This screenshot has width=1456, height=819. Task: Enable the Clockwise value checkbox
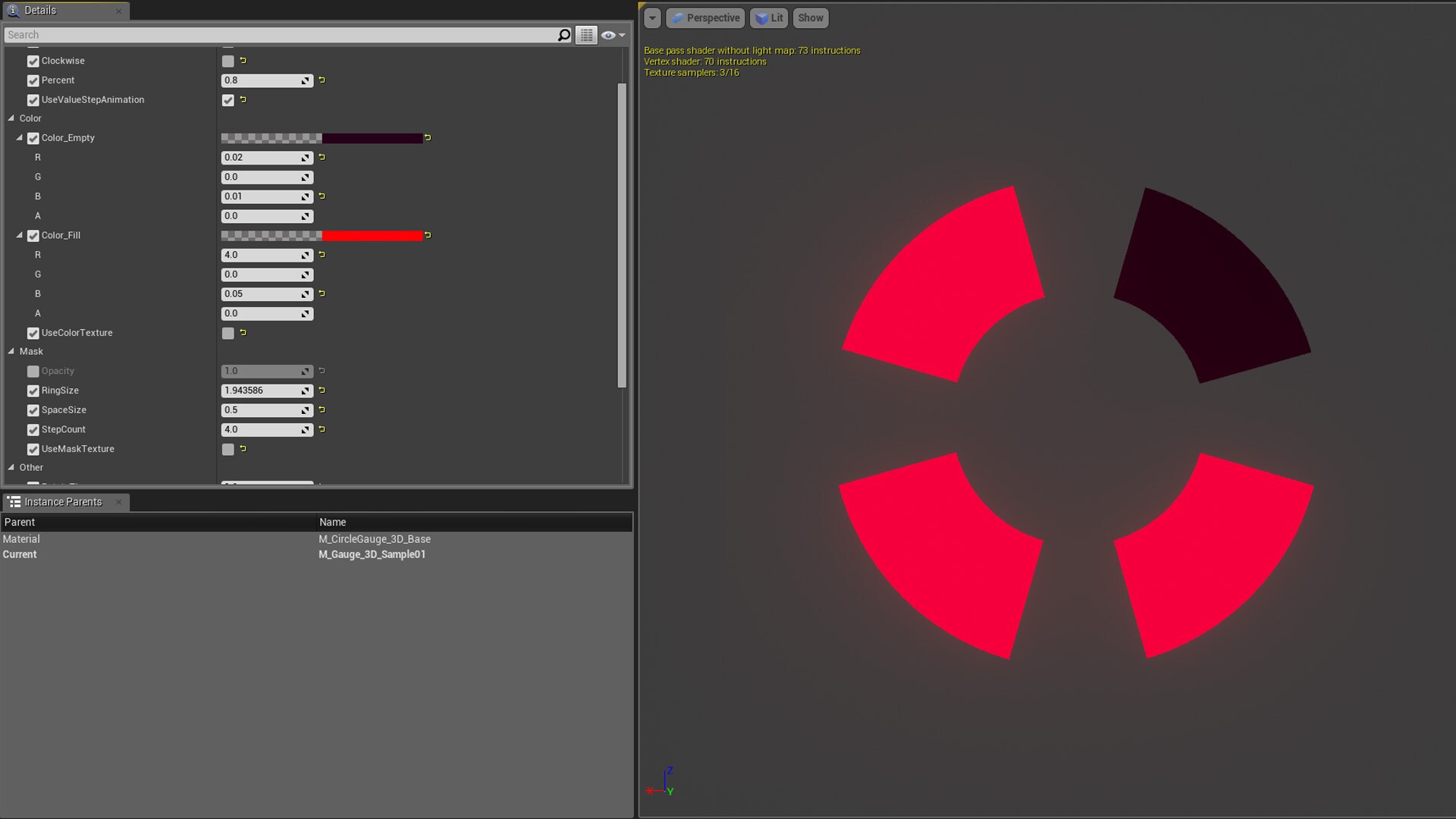[x=227, y=61]
